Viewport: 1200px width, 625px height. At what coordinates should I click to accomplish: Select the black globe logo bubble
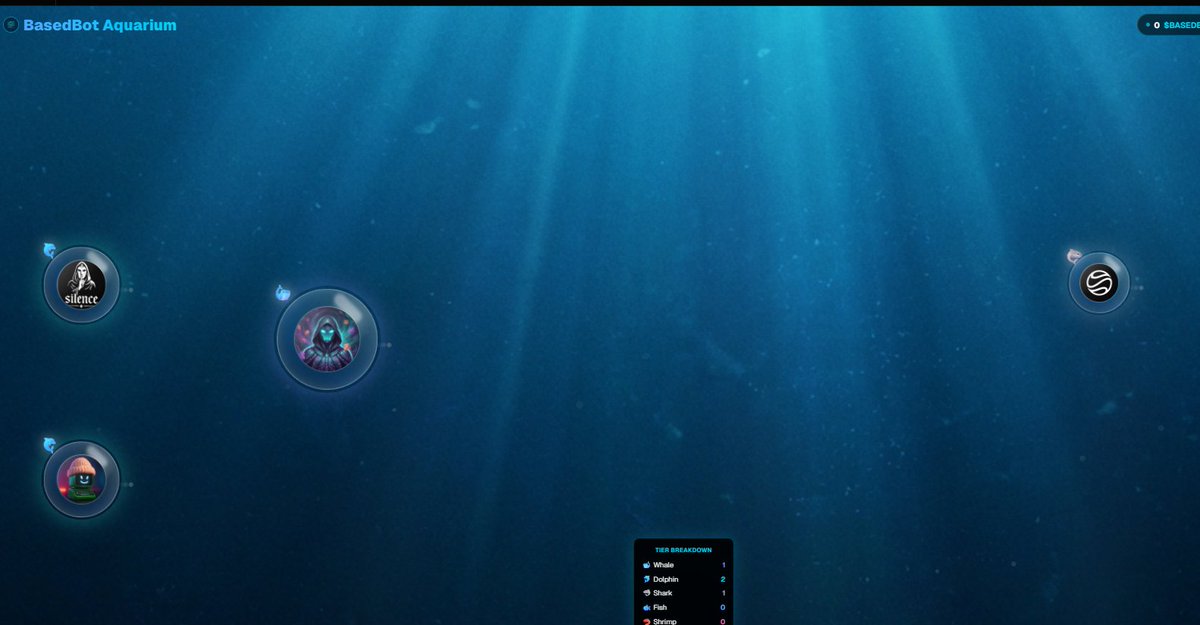1099,283
